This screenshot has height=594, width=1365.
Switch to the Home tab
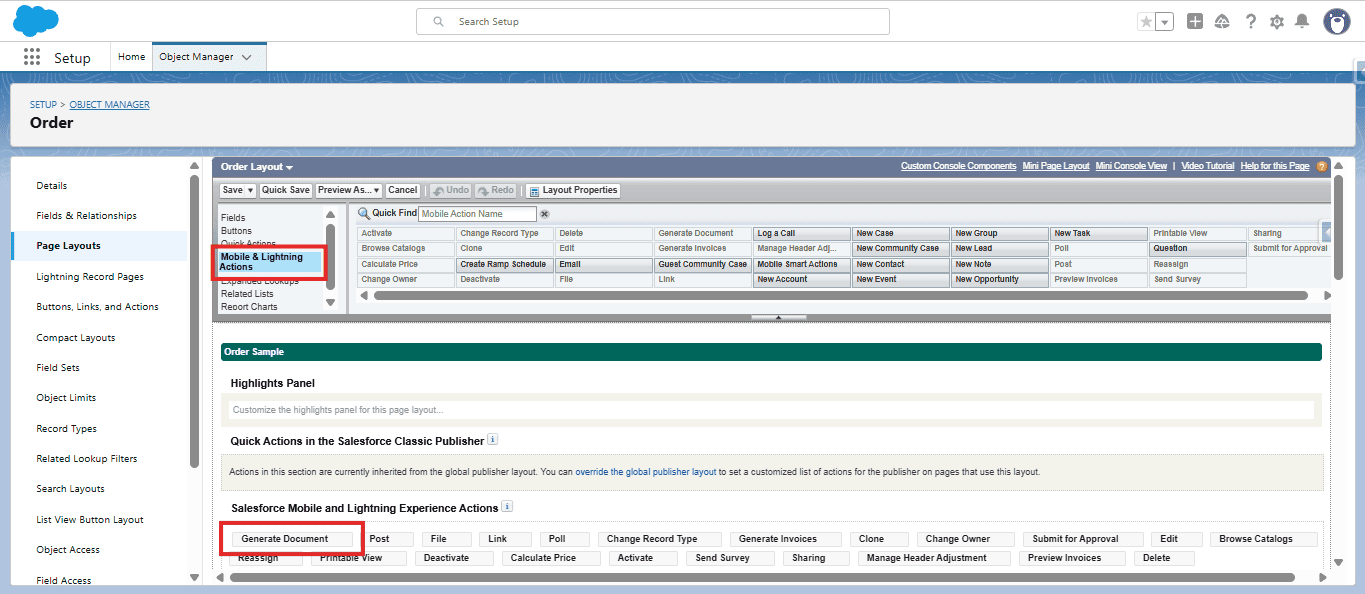[x=132, y=57]
